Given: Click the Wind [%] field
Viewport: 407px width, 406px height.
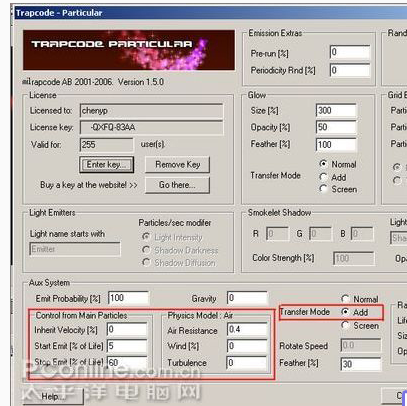Looking at the screenshot, I should (x=247, y=346).
